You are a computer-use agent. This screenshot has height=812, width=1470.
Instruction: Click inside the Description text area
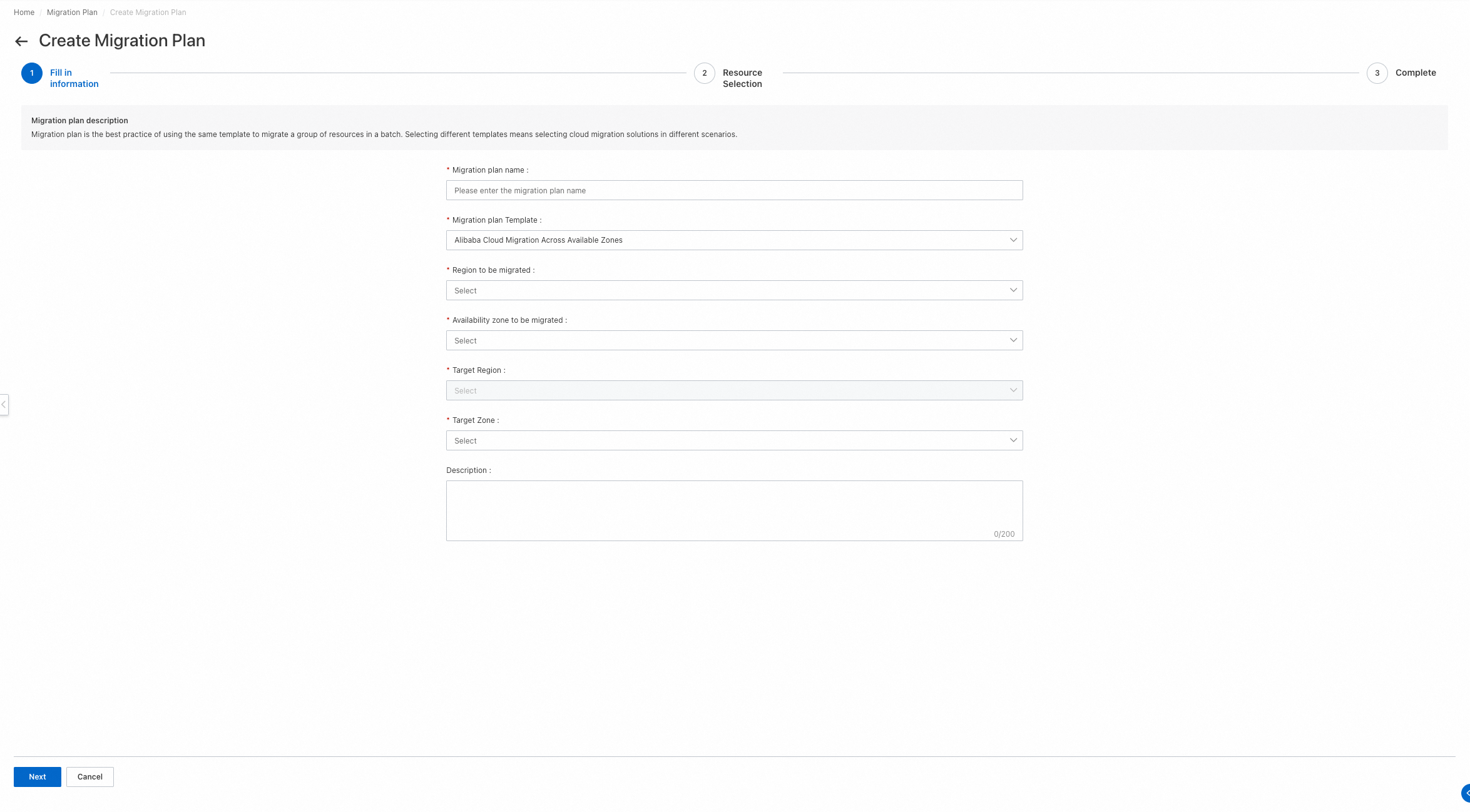(733, 510)
